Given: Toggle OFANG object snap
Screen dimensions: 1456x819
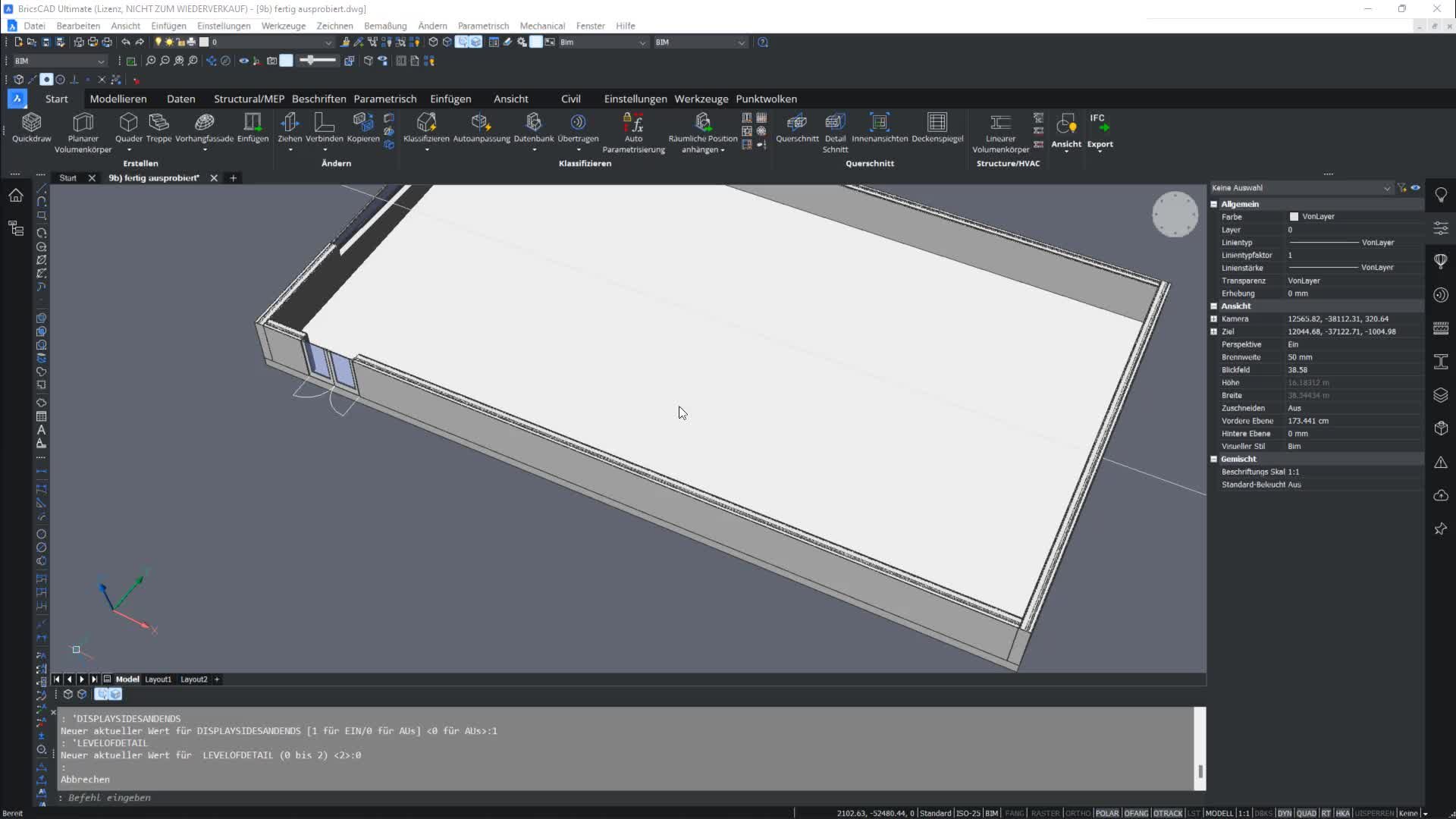Looking at the screenshot, I should pos(1136,813).
